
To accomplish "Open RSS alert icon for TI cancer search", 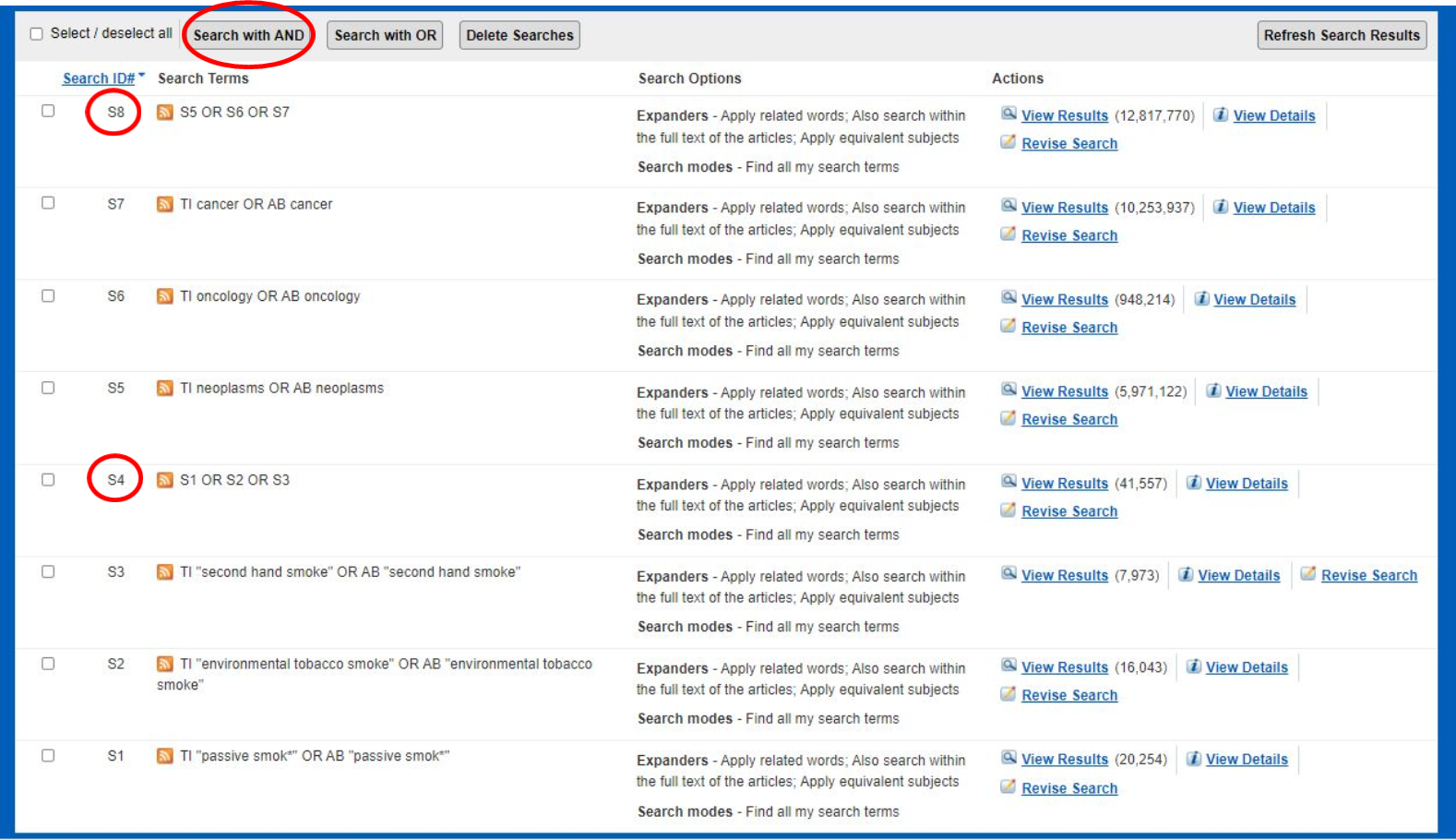I will pyautogui.click(x=165, y=204).
